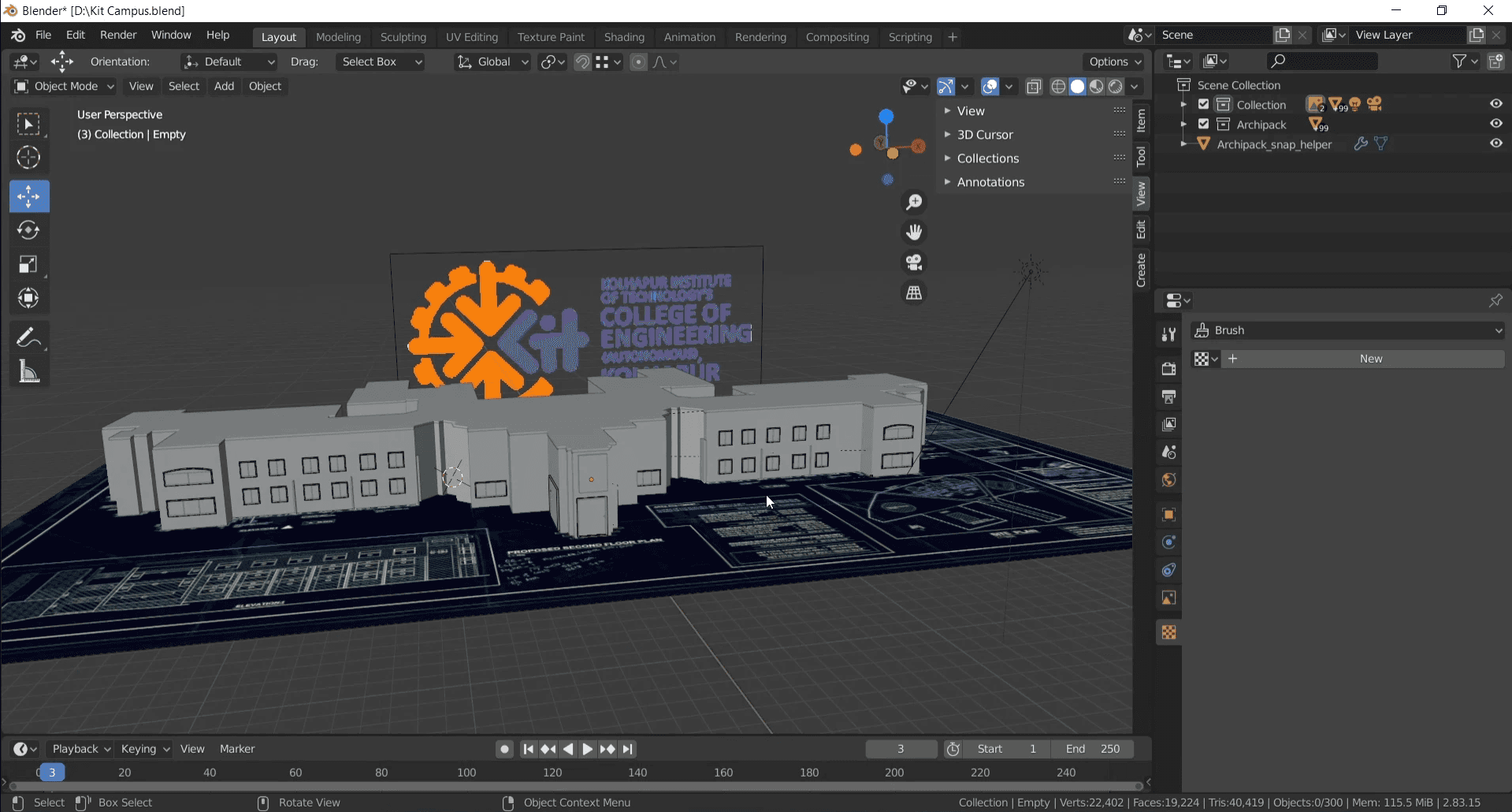Open the Options button in header
1512x812 pixels.
click(1115, 61)
